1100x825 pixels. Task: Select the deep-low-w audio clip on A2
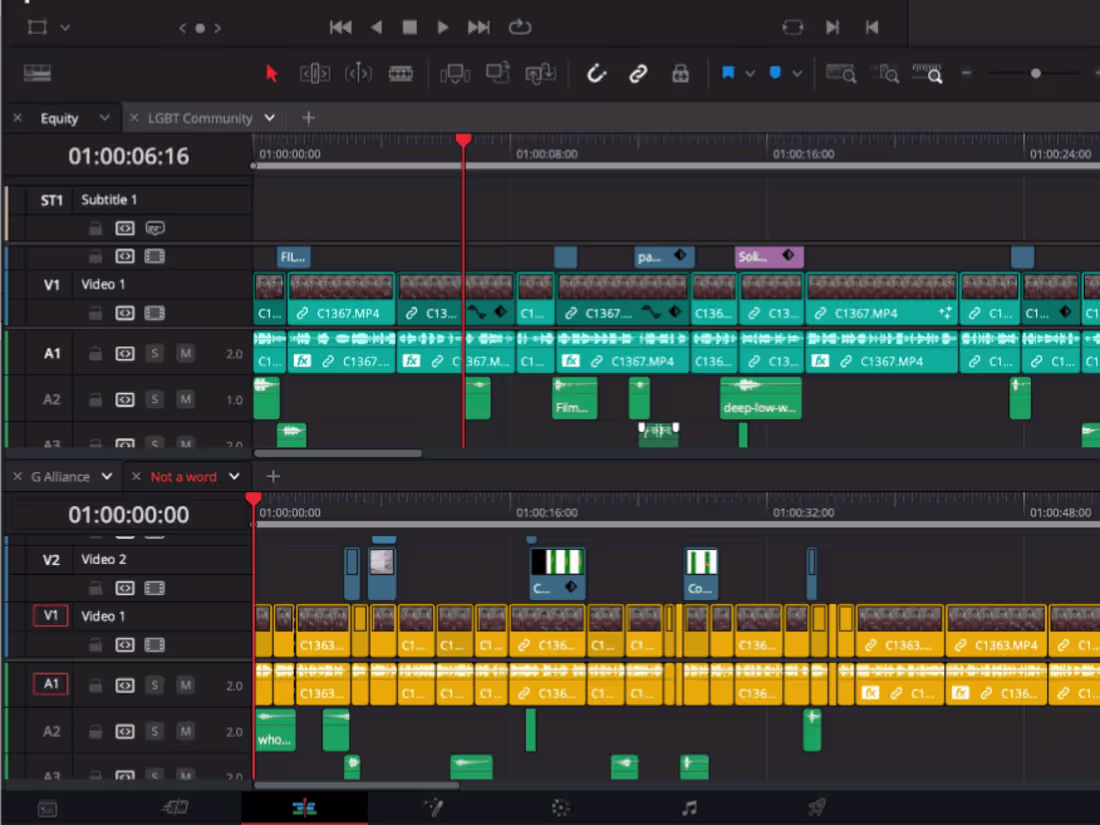click(760, 399)
